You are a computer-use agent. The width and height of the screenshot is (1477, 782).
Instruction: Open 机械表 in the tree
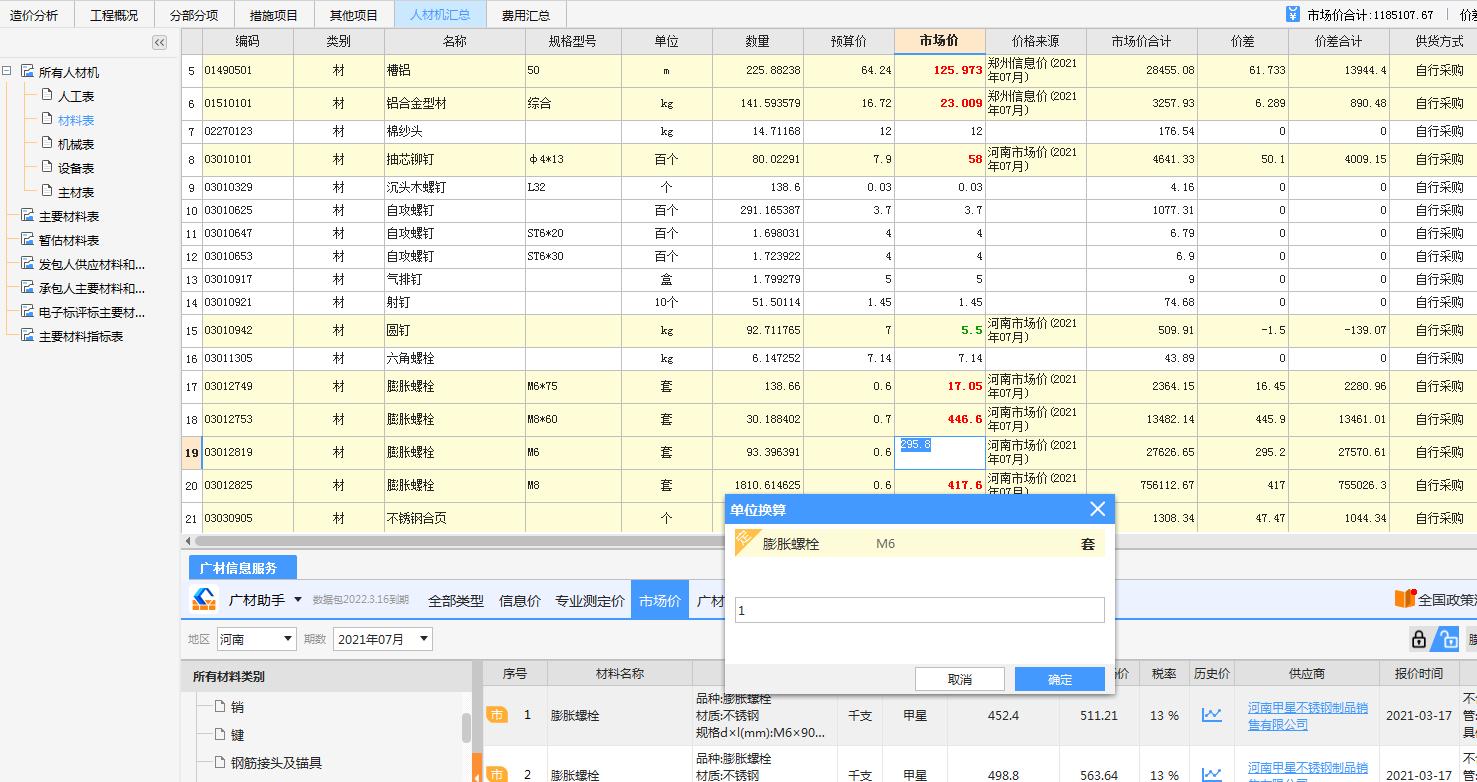point(76,145)
